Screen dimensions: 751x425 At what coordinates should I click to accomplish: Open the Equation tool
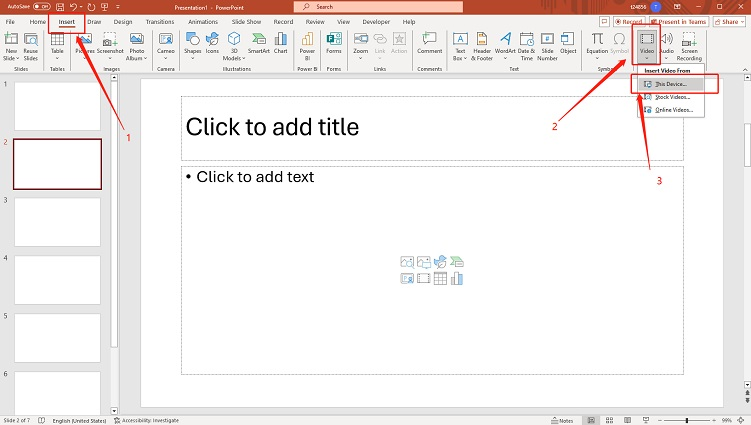(x=597, y=46)
